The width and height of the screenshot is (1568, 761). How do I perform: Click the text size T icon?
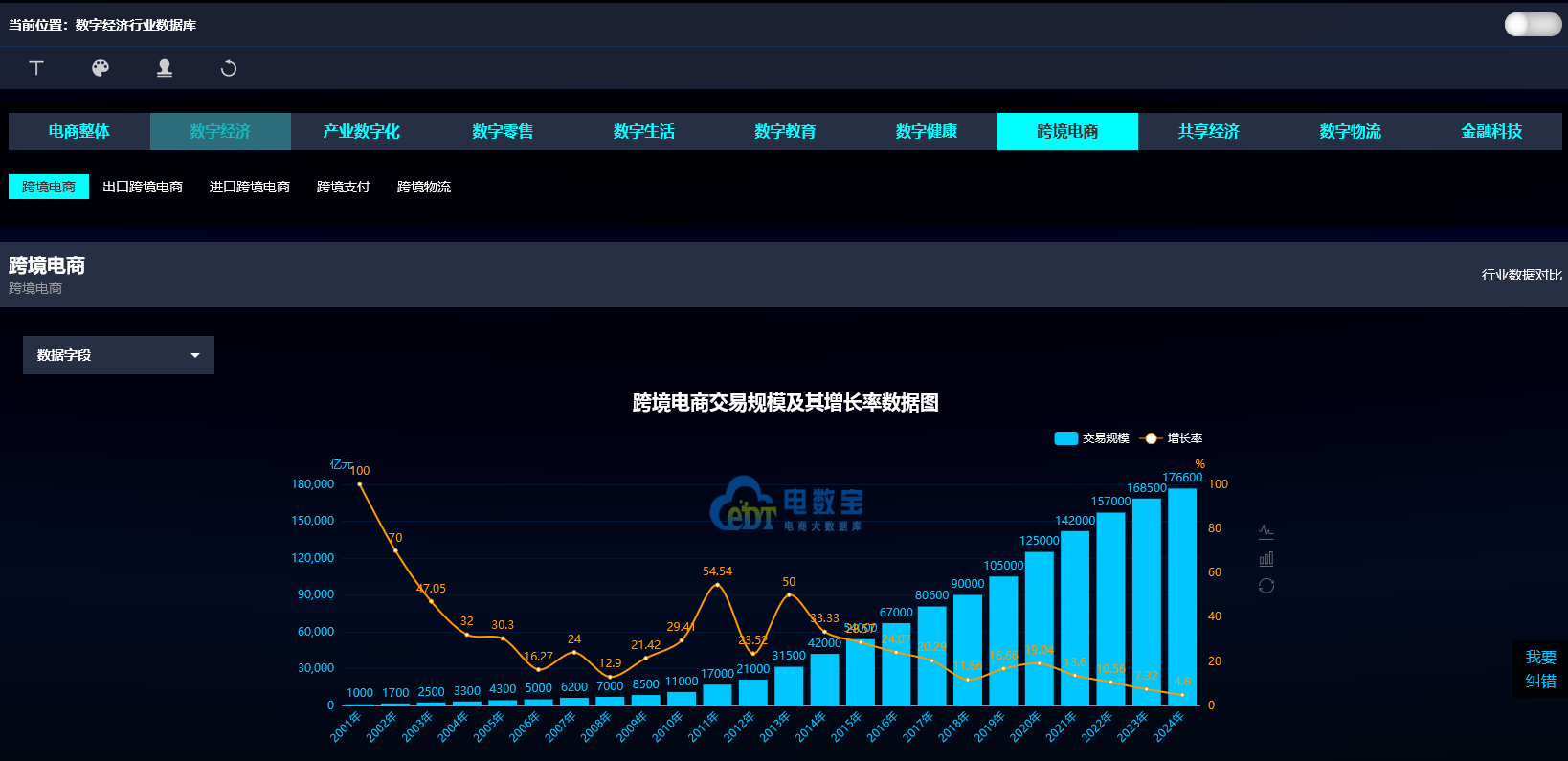click(36, 68)
